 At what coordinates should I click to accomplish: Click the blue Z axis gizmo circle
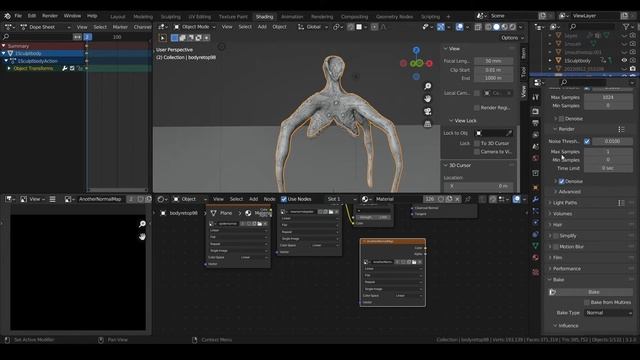pos(416,50)
